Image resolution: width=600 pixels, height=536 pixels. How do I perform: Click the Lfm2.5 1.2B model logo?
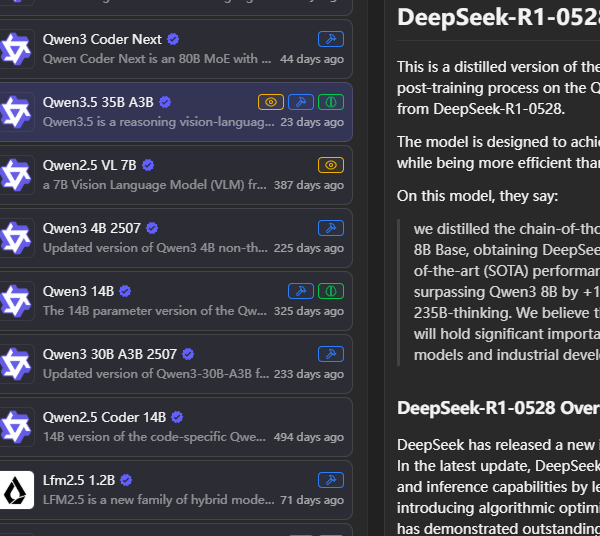(x=16, y=489)
